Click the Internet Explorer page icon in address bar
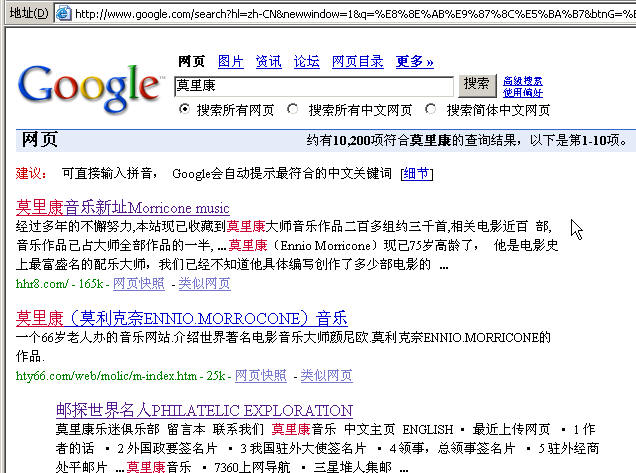 click(63, 13)
